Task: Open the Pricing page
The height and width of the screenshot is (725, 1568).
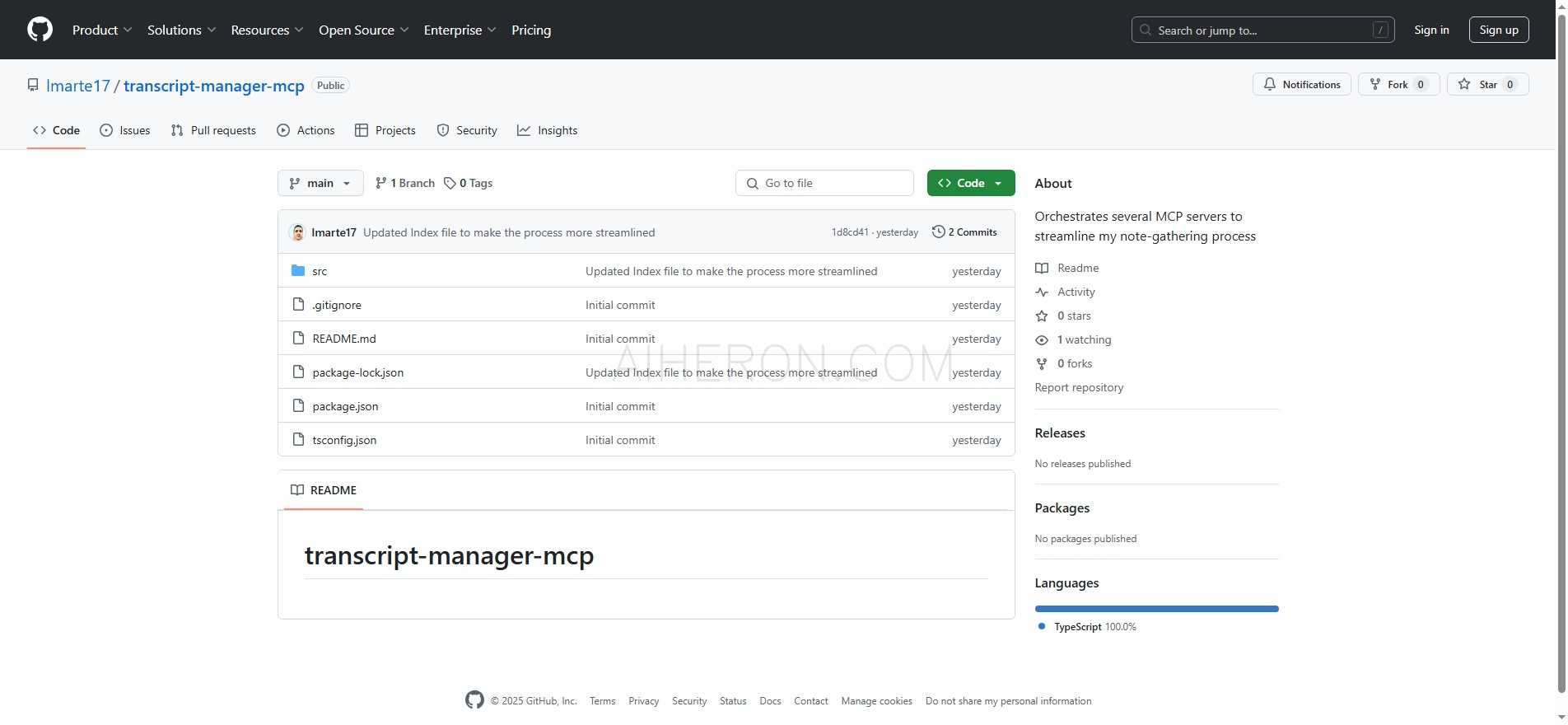Action: click(x=531, y=30)
